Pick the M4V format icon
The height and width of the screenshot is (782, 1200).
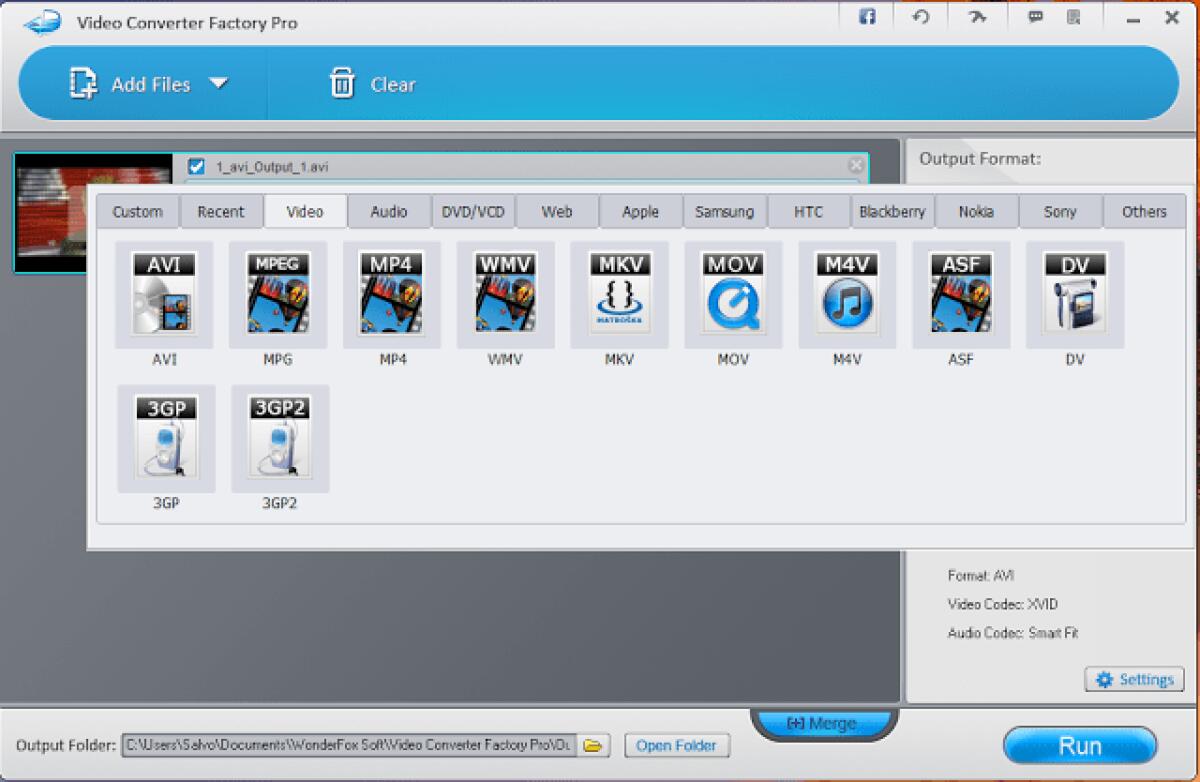[x=846, y=294]
